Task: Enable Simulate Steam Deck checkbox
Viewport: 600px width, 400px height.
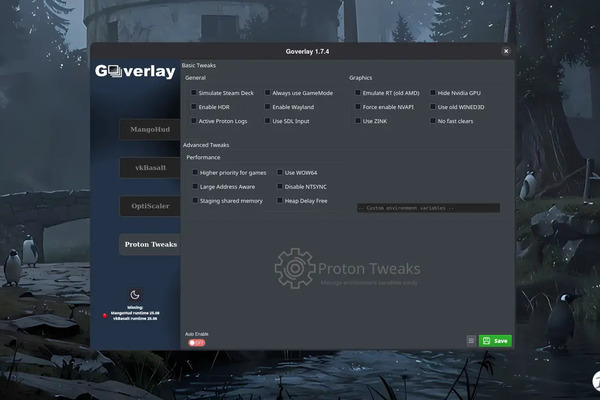Action: (x=194, y=93)
